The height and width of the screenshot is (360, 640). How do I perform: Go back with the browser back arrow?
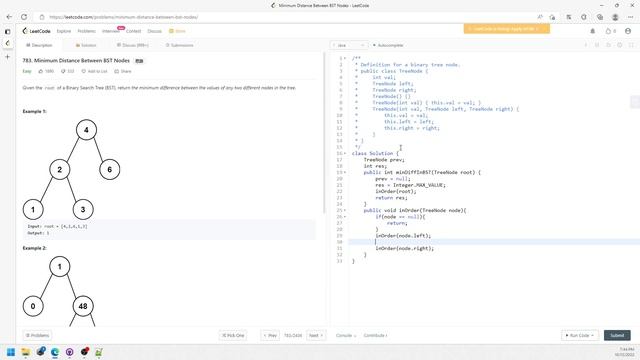pos(9,17)
